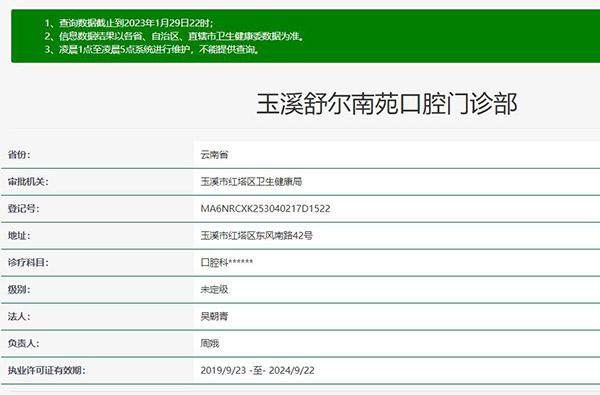Click the validity period 2019/9/23 -至- 2024/9/22
Screen dimensions: 600x395
click(258, 371)
